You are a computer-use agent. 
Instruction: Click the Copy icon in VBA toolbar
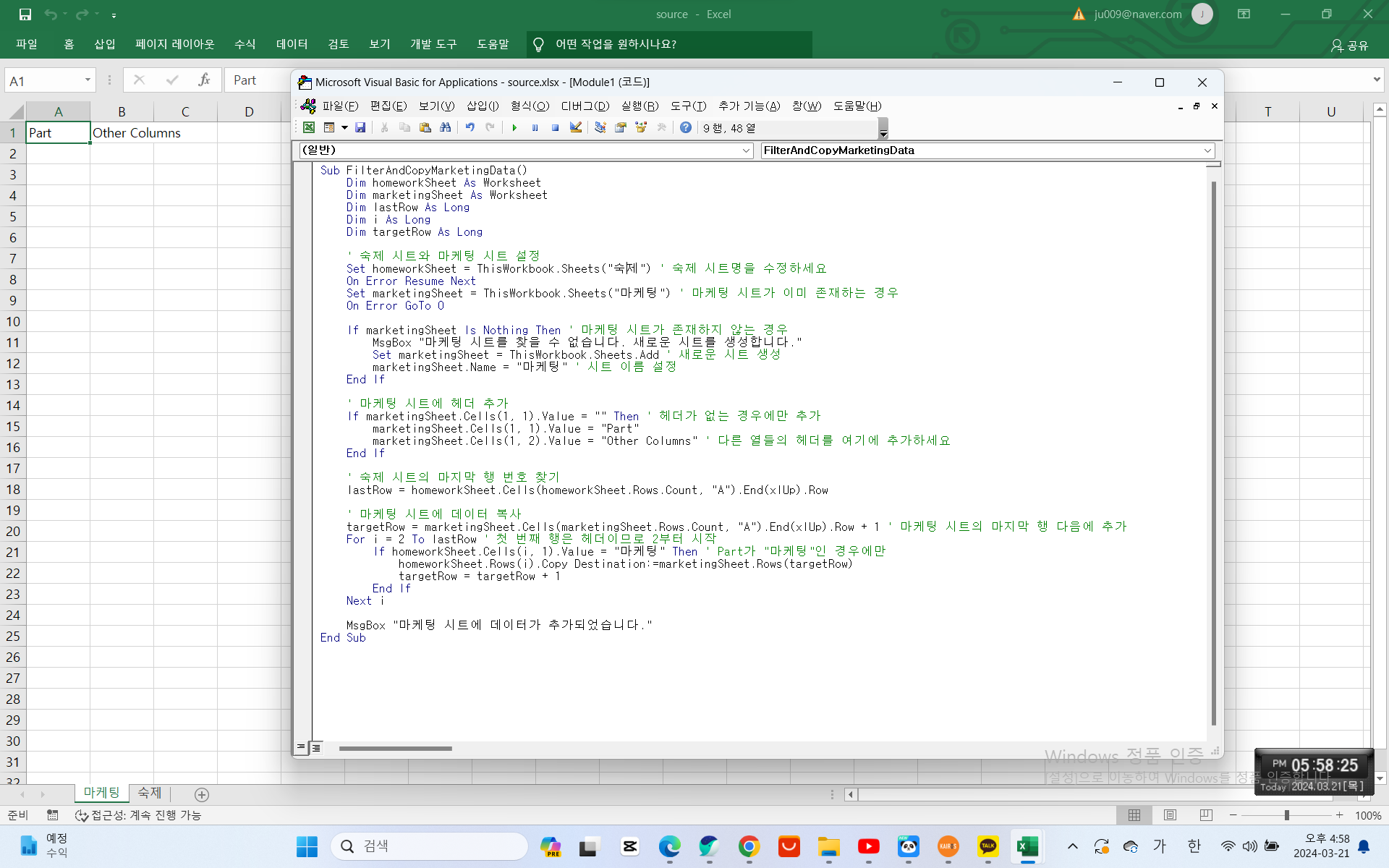[x=405, y=128]
